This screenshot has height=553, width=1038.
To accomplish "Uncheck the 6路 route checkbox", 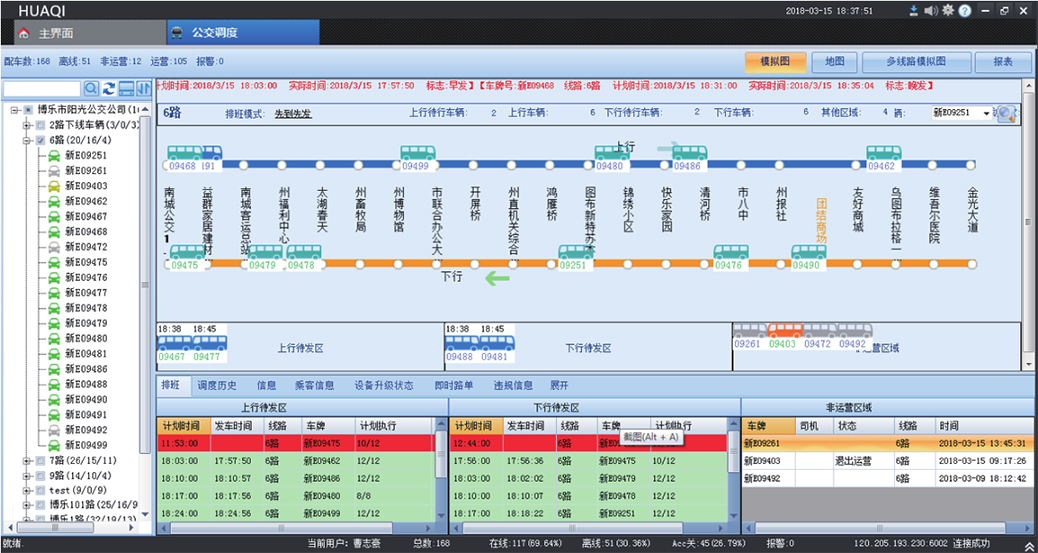I will (x=40, y=141).
